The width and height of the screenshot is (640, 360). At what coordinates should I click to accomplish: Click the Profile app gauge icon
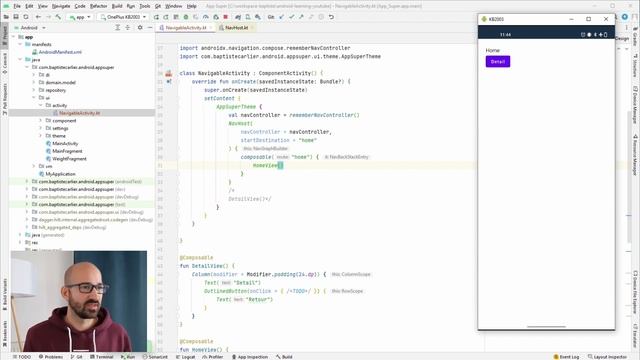tap(206, 17)
